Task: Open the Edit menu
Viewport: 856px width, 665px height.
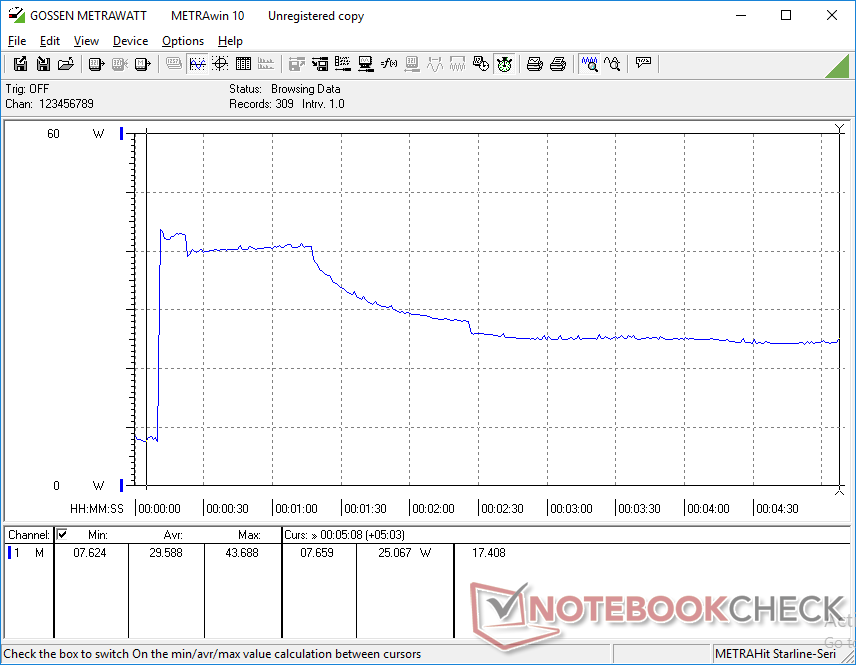Action: pos(50,41)
